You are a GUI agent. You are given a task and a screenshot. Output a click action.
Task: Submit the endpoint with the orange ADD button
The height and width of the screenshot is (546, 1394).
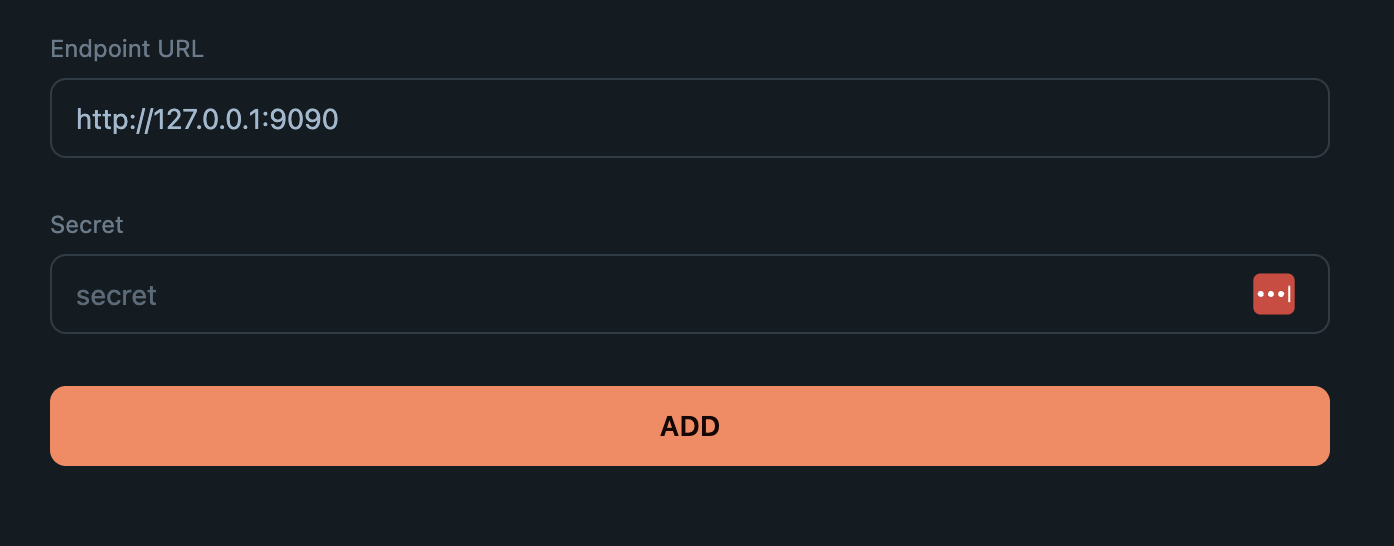[690, 426]
